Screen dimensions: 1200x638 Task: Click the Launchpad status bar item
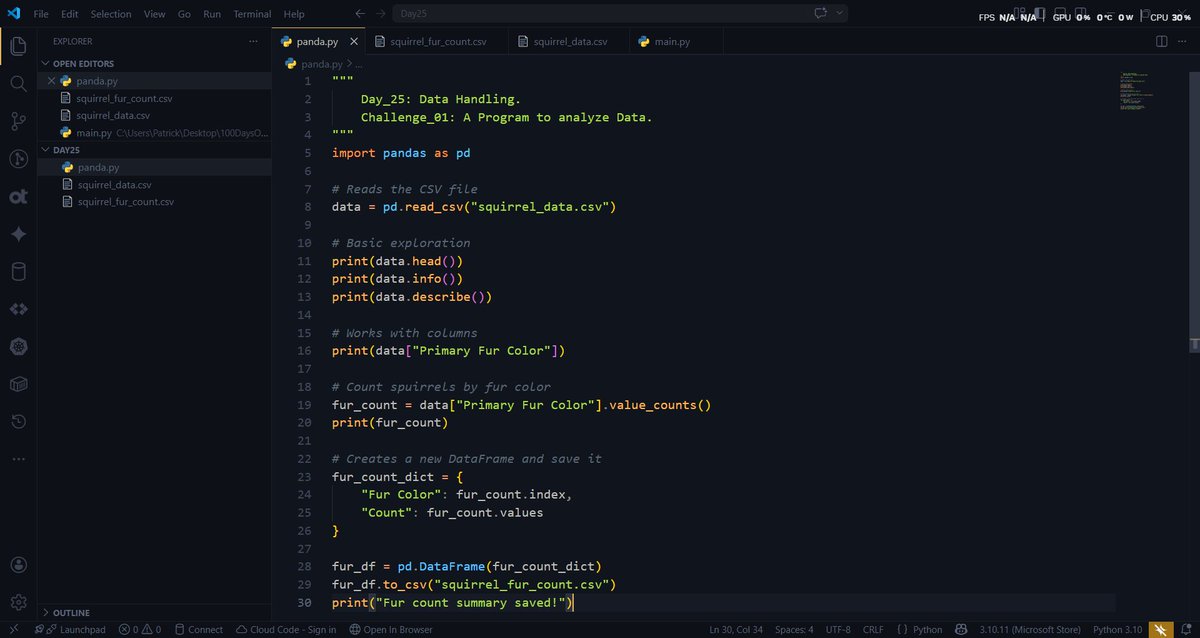(70, 629)
